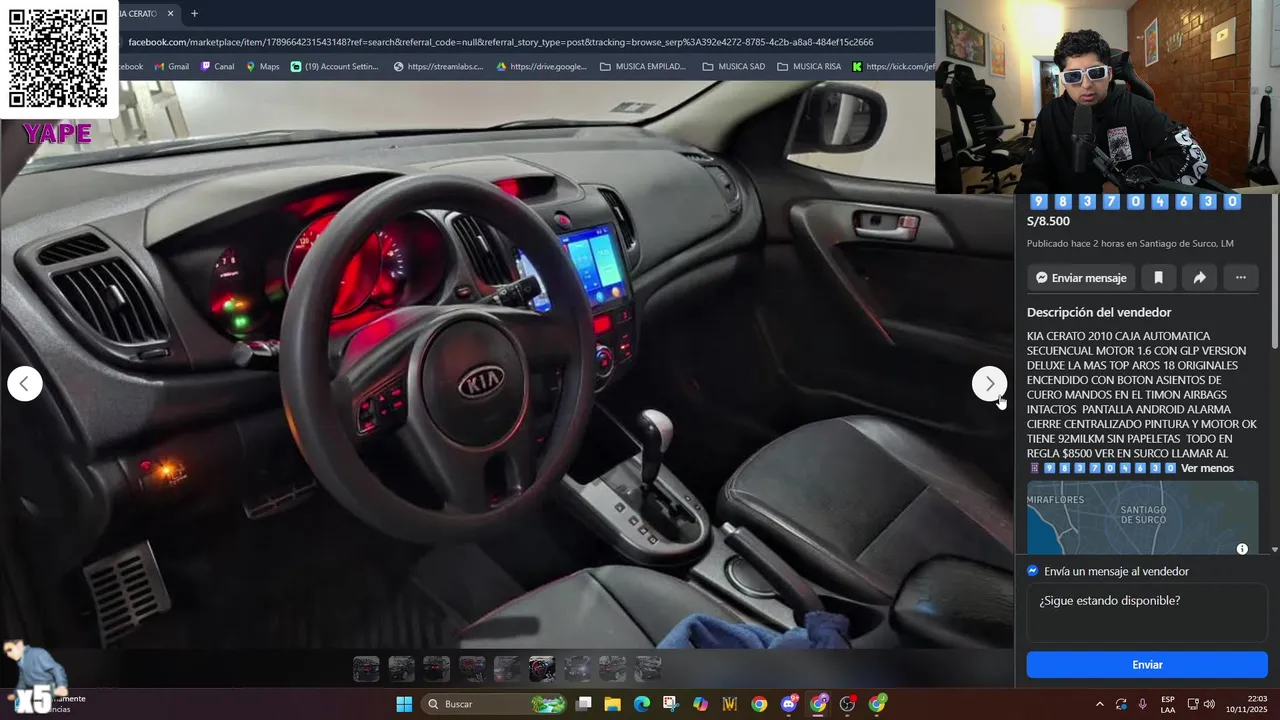Viewport: 1280px width, 720px height.
Task: Close the KIA CERATO browser tab
Action: 170,14
